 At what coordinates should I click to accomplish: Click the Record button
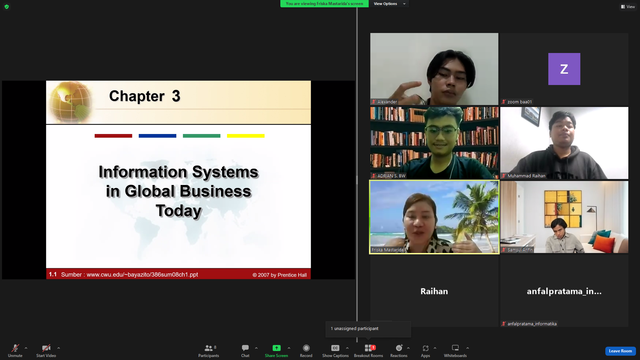pyautogui.click(x=306, y=351)
